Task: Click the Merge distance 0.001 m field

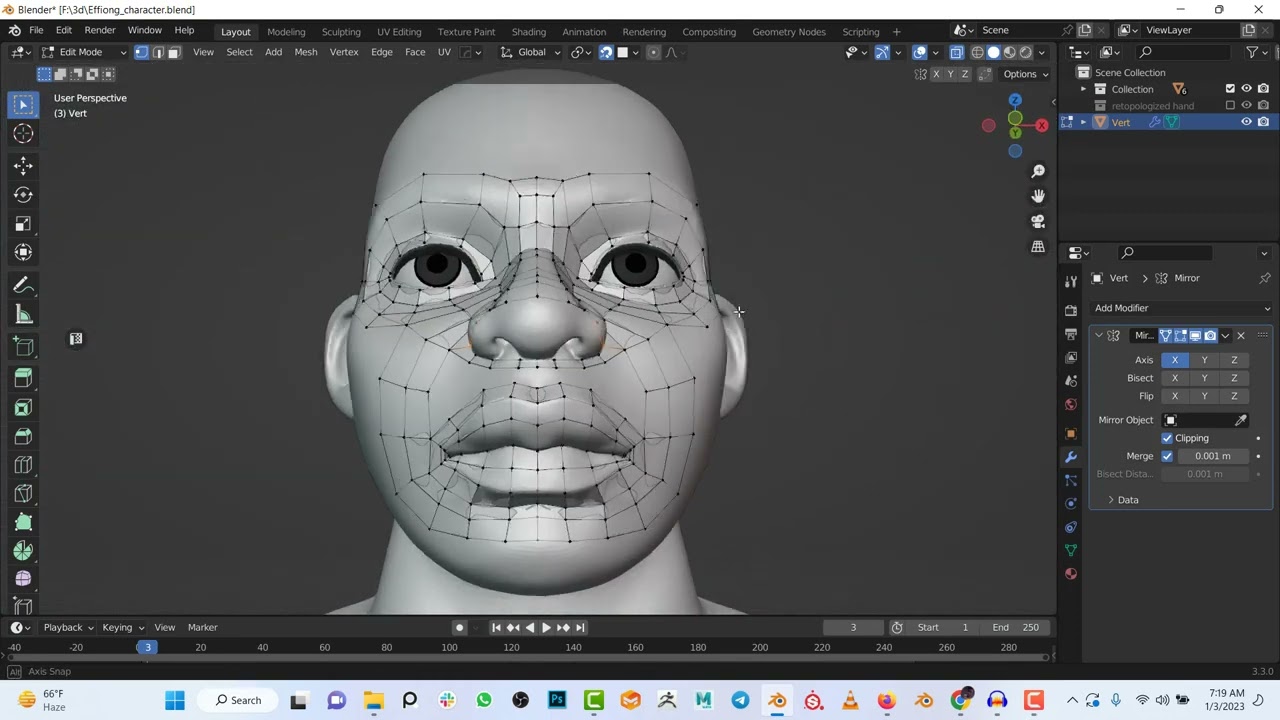Action: 1212,456
